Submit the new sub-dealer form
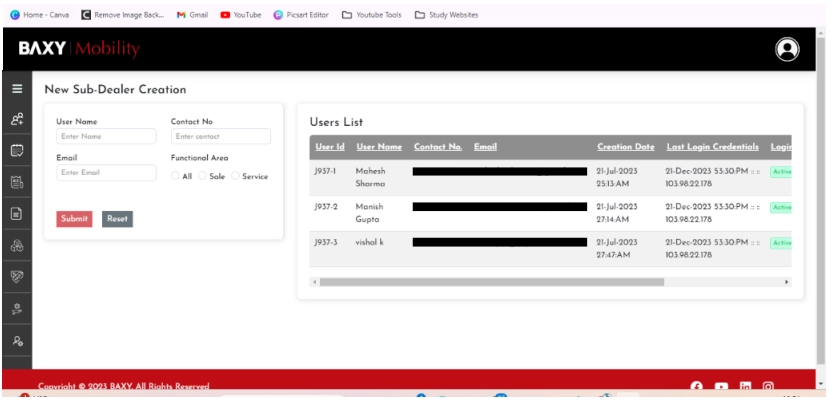 74,219
